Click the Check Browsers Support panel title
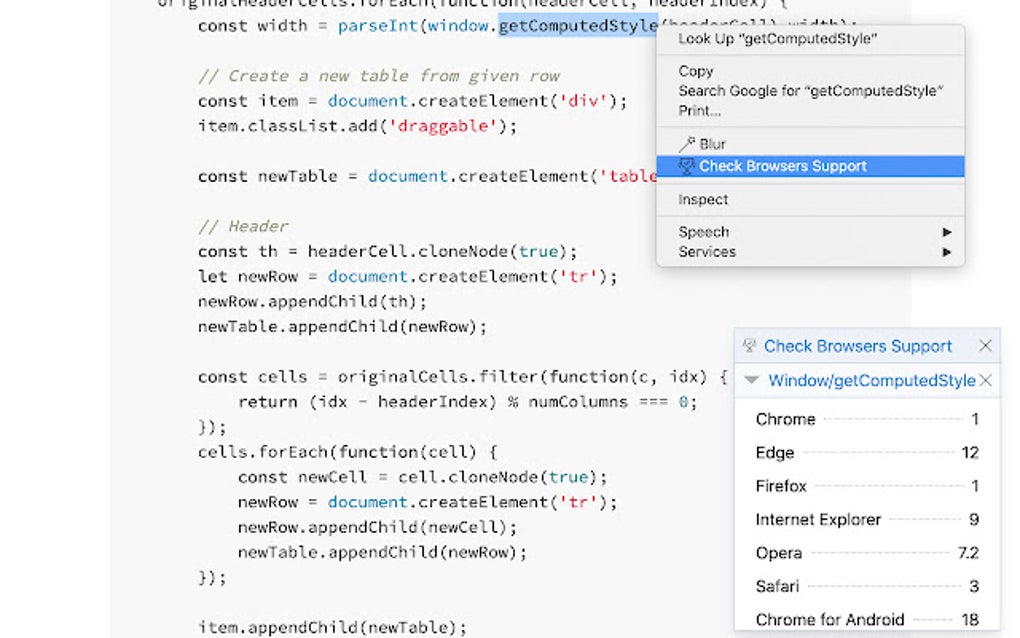The width and height of the screenshot is (1020, 638). [x=858, y=346]
